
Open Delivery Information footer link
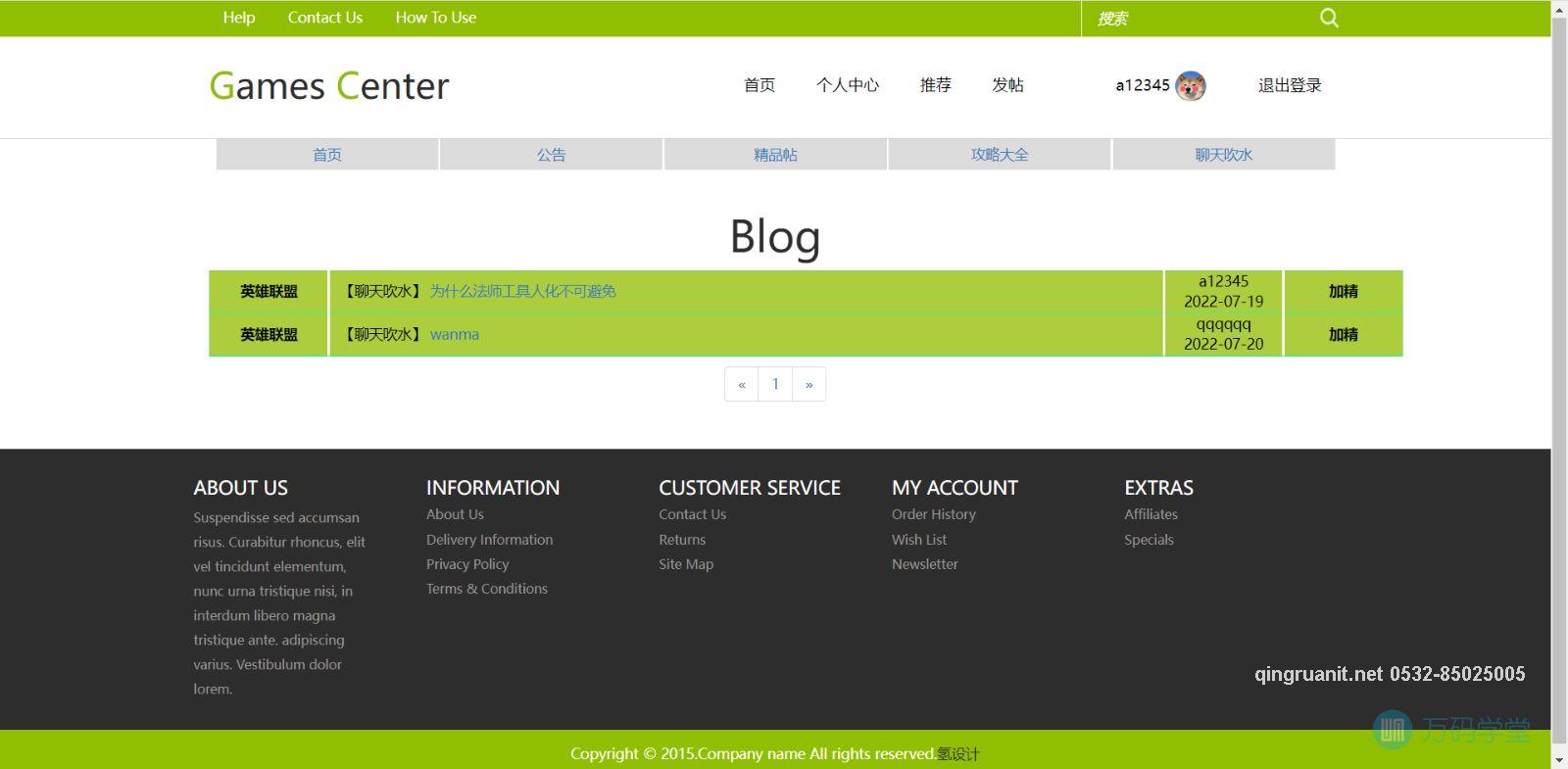click(489, 540)
